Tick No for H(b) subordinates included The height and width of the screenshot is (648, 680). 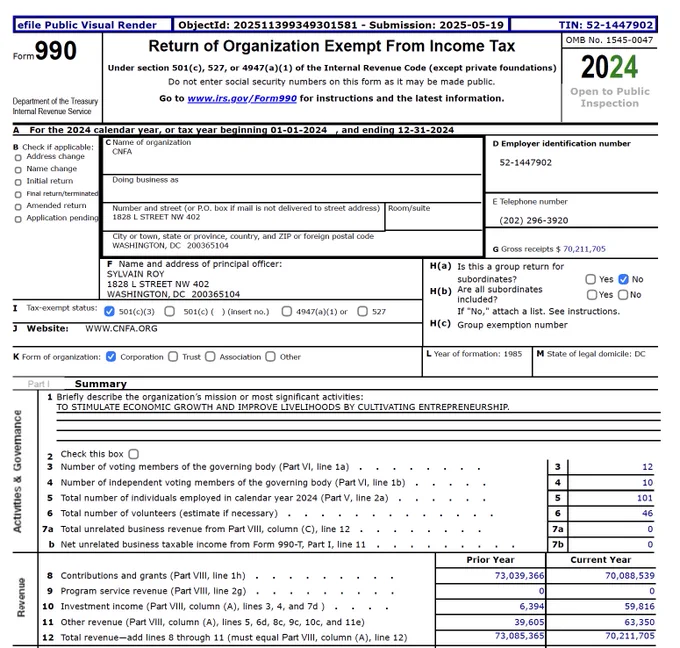point(623,295)
